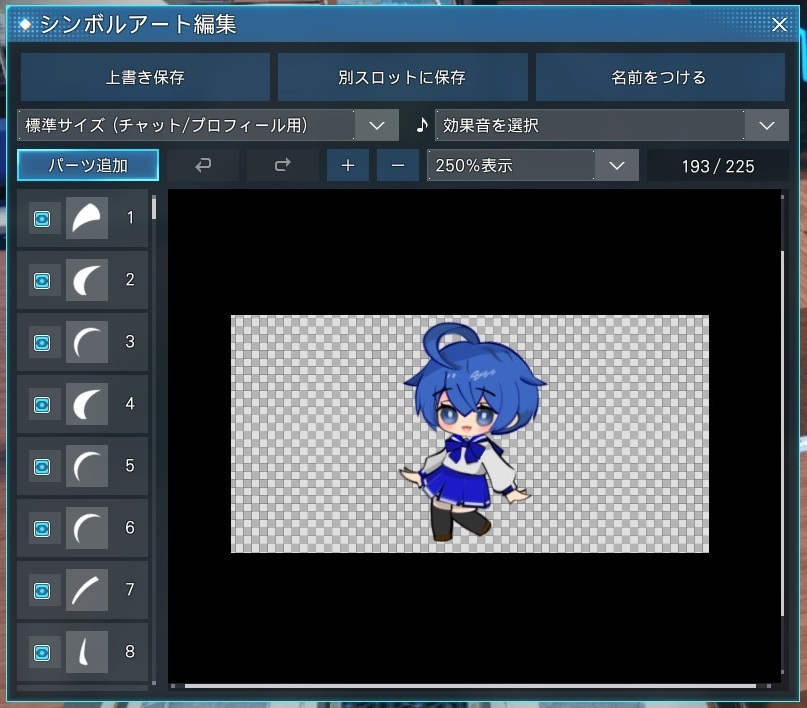Open the 標準サイズ size dropdown
Screen dimensions: 807x708
click(208, 125)
